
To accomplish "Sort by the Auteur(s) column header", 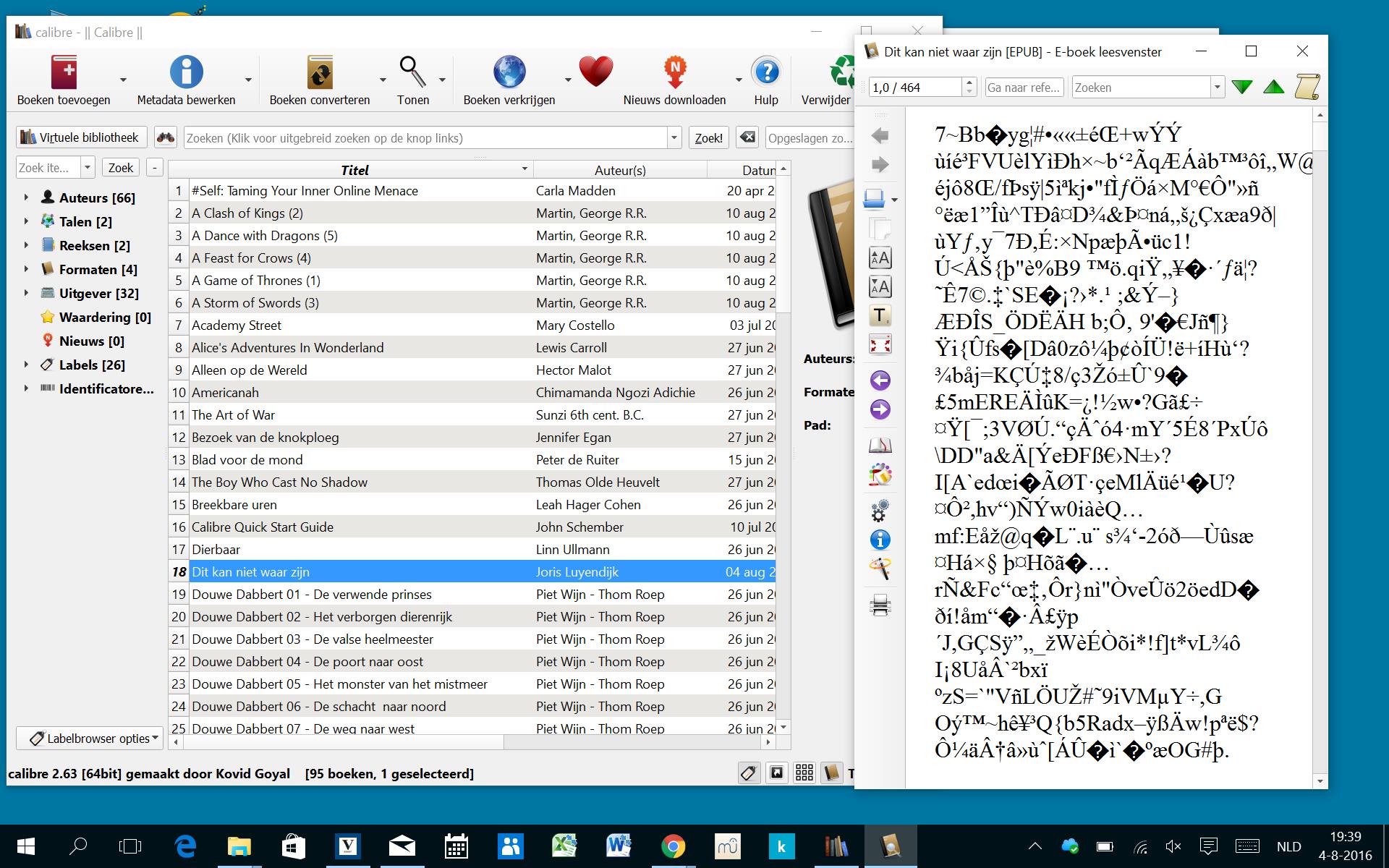I will (619, 170).
